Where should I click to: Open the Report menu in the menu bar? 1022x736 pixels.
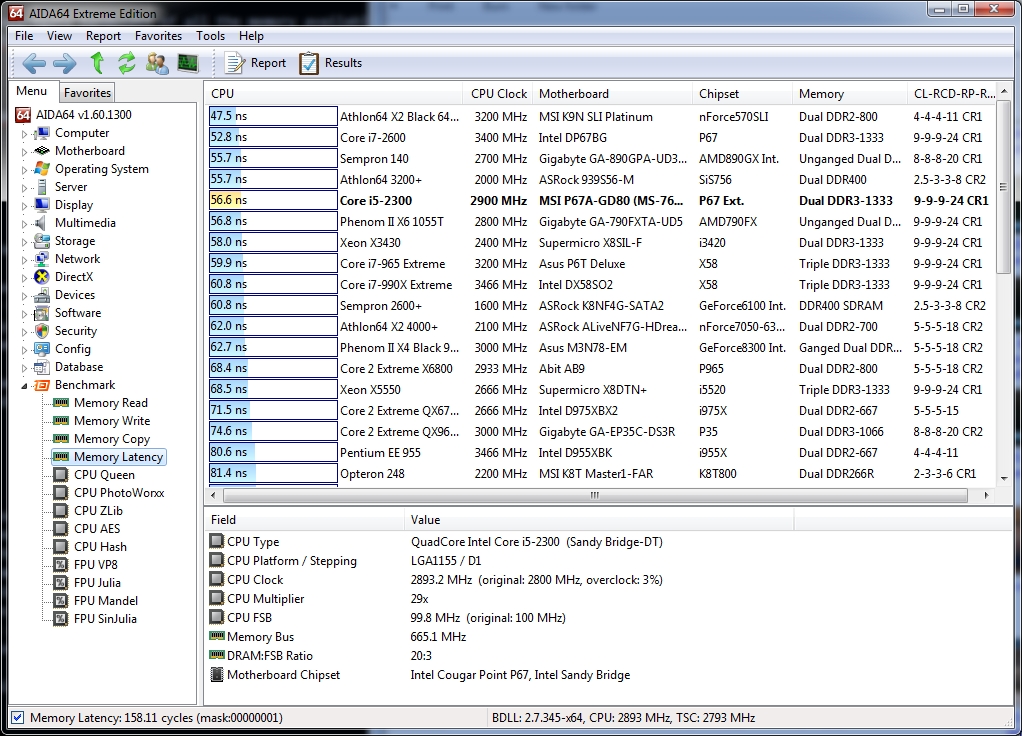[x=103, y=36]
